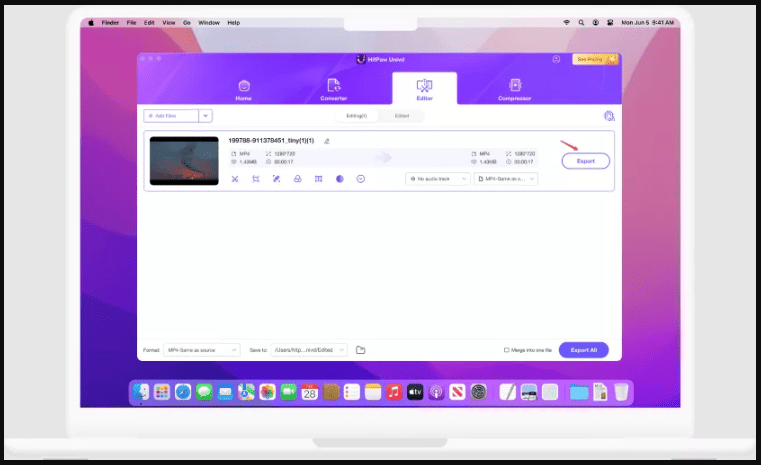Switch to the Converter tab

click(x=334, y=90)
